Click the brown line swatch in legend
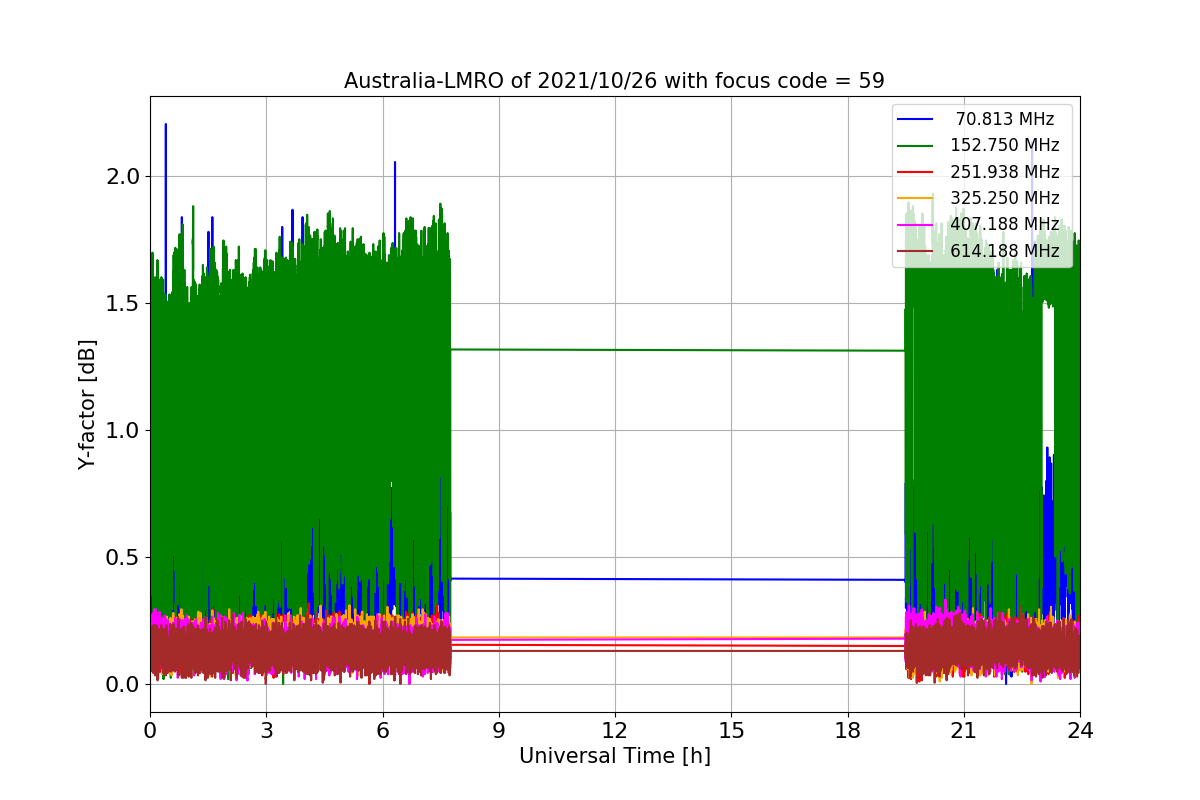 click(916, 251)
